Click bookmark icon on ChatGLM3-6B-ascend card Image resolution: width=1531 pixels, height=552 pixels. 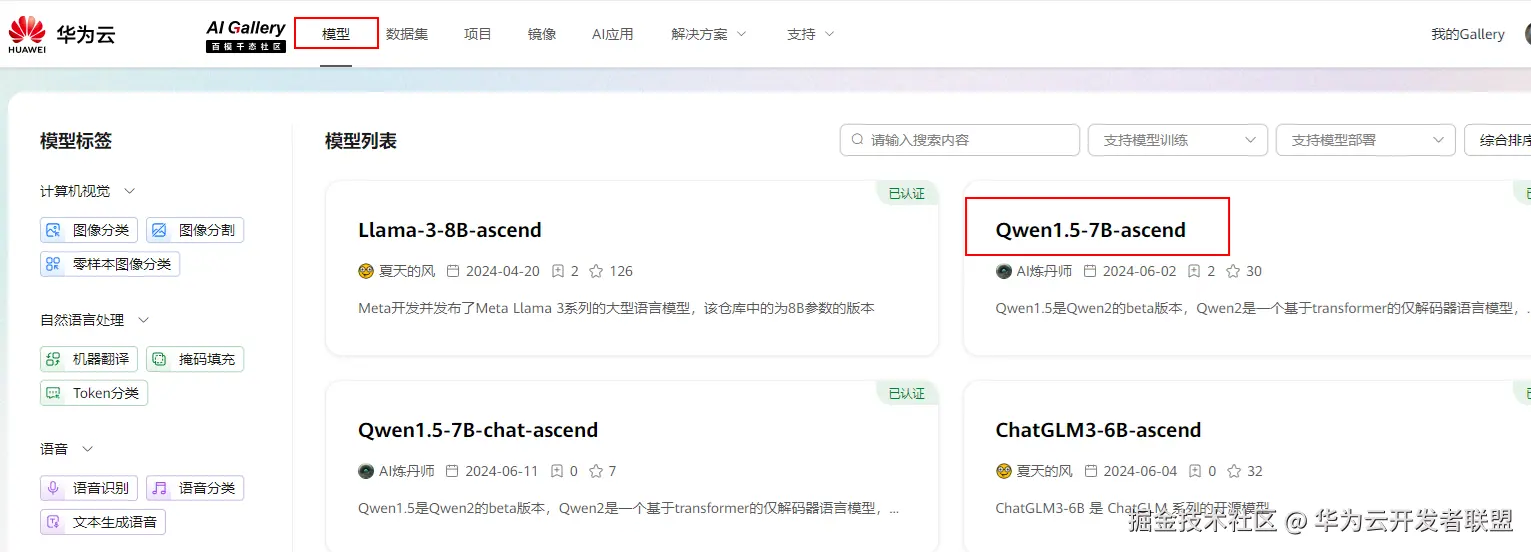coord(1195,471)
